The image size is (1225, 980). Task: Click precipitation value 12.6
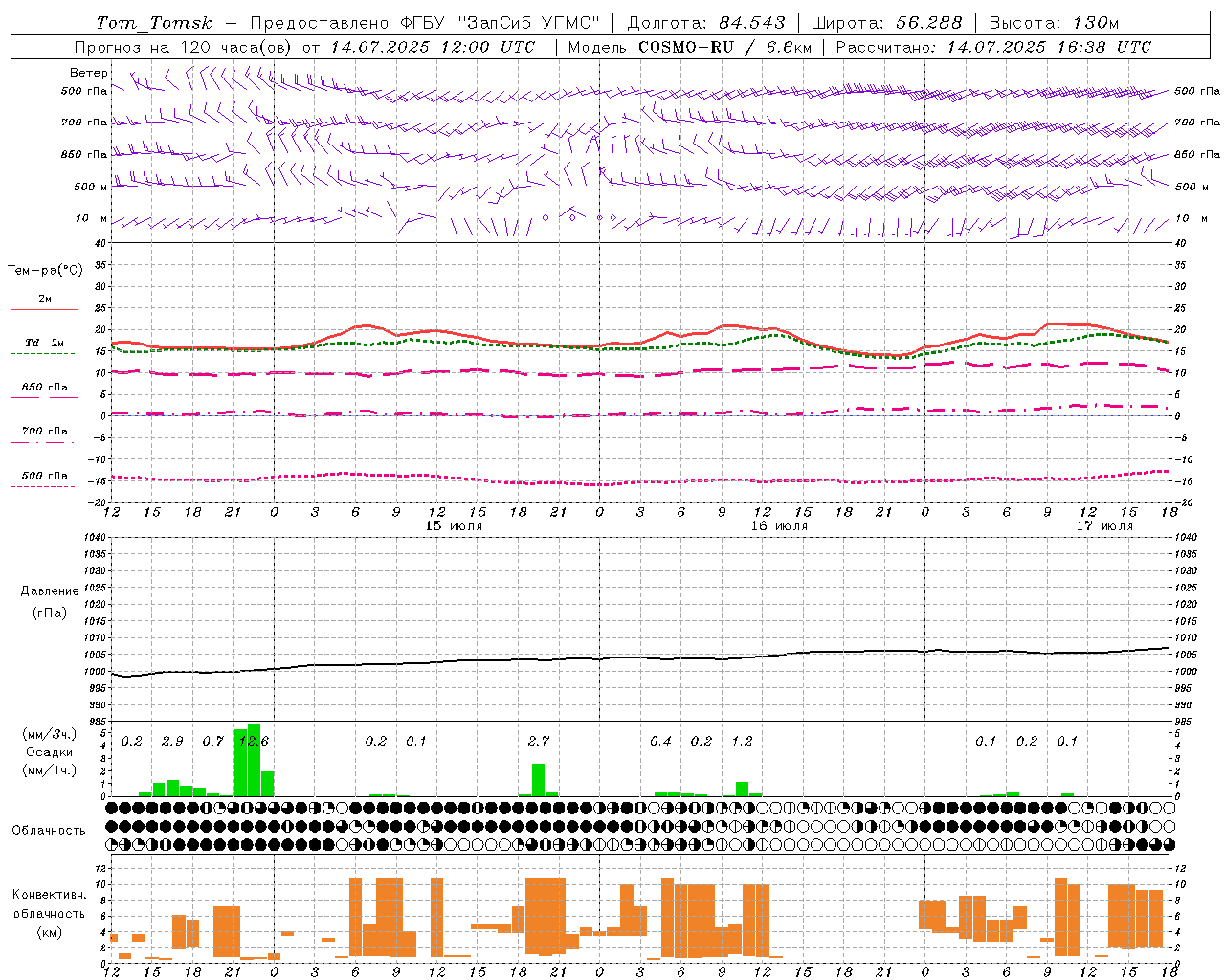(x=254, y=742)
